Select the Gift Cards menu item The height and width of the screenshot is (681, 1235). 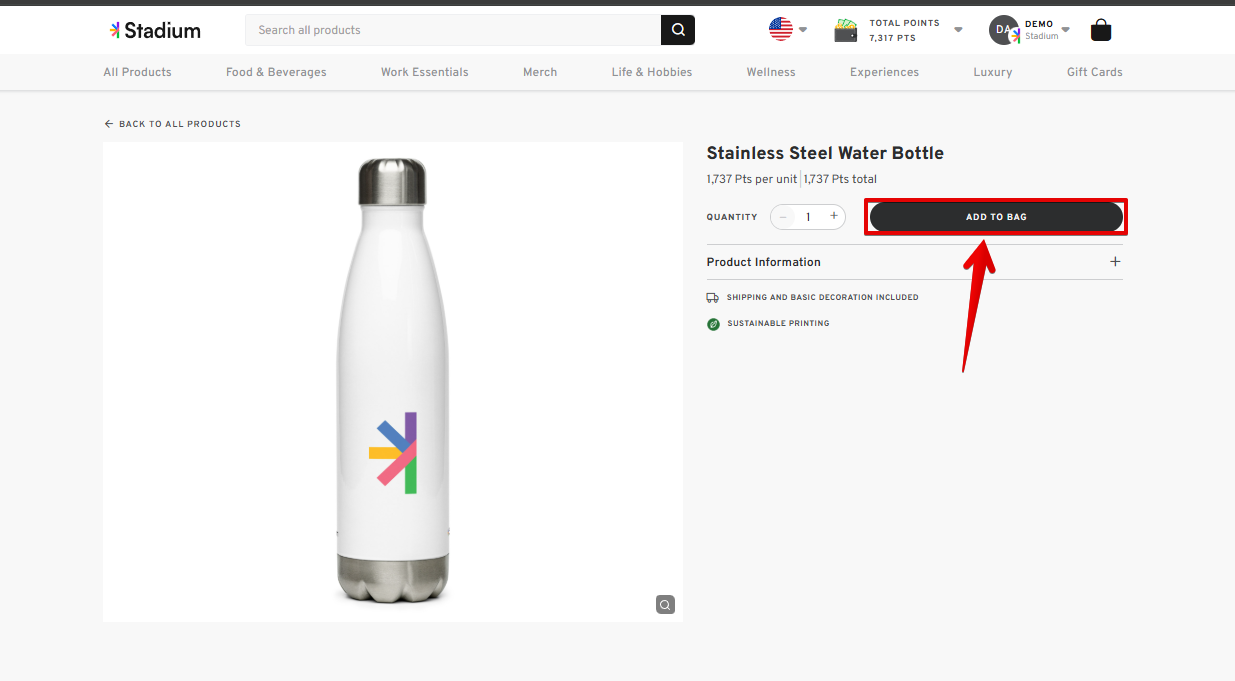1094,72
